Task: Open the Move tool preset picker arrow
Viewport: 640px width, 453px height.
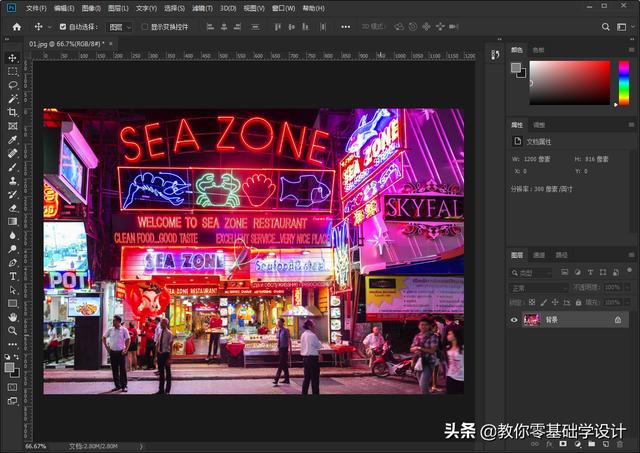Action: click(x=49, y=27)
